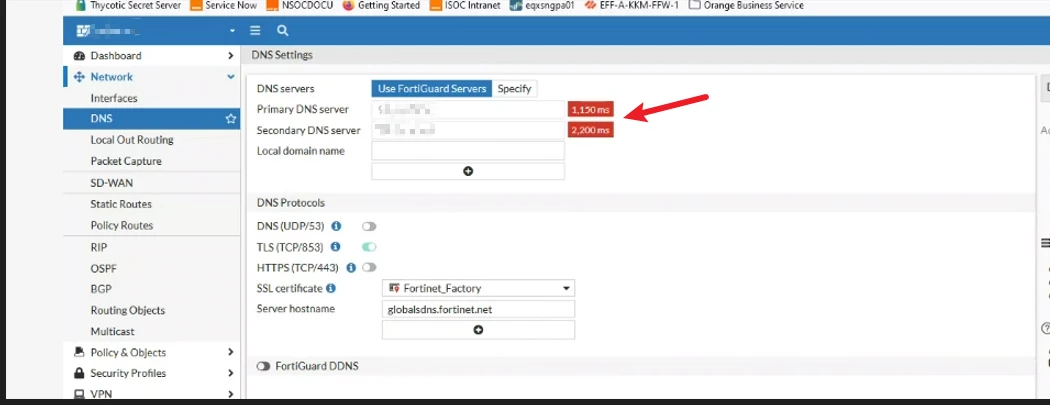
Task: Collapse the Network menu chevron
Action: coord(230,77)
